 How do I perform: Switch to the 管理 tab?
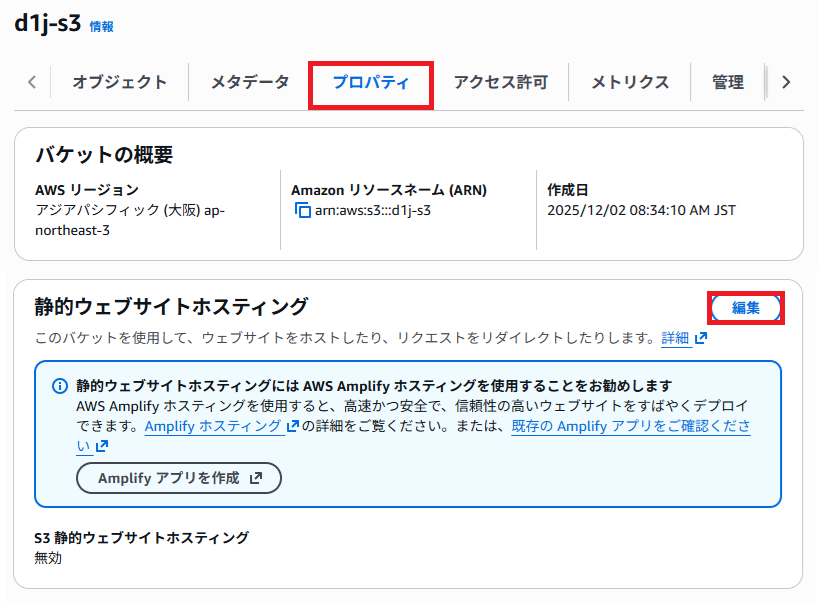point(728,83)
